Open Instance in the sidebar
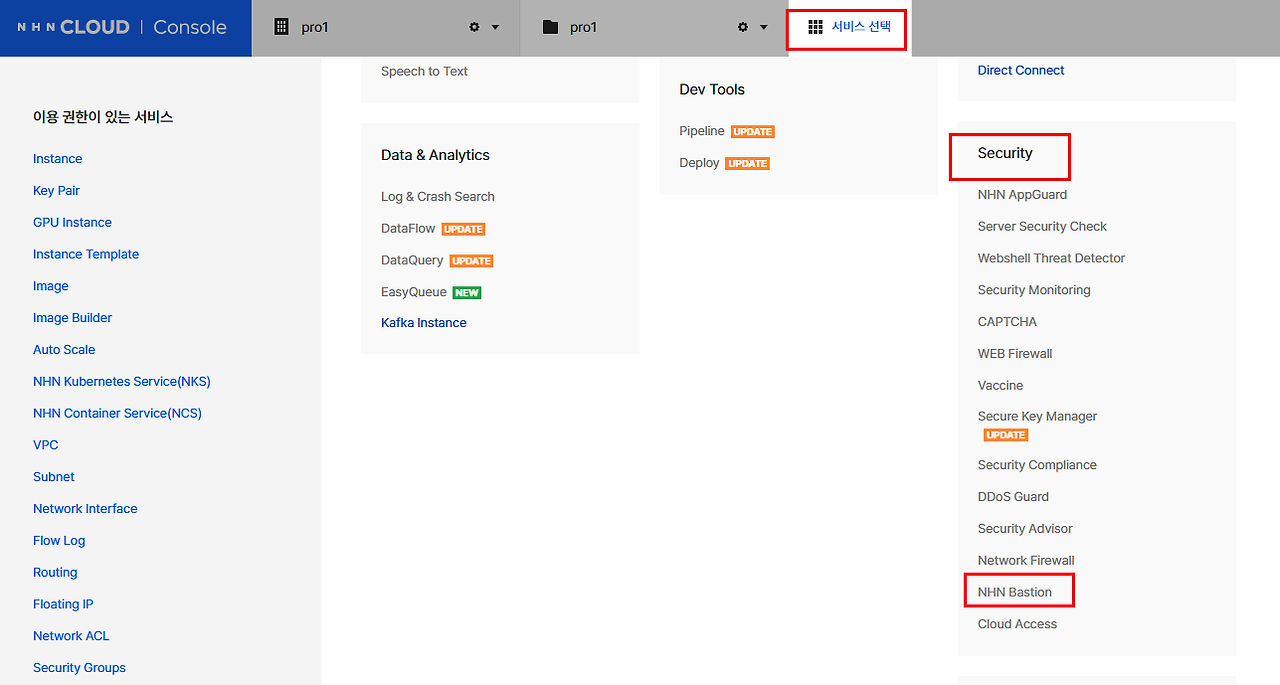The image size is (1280, 685). point(58,159)
